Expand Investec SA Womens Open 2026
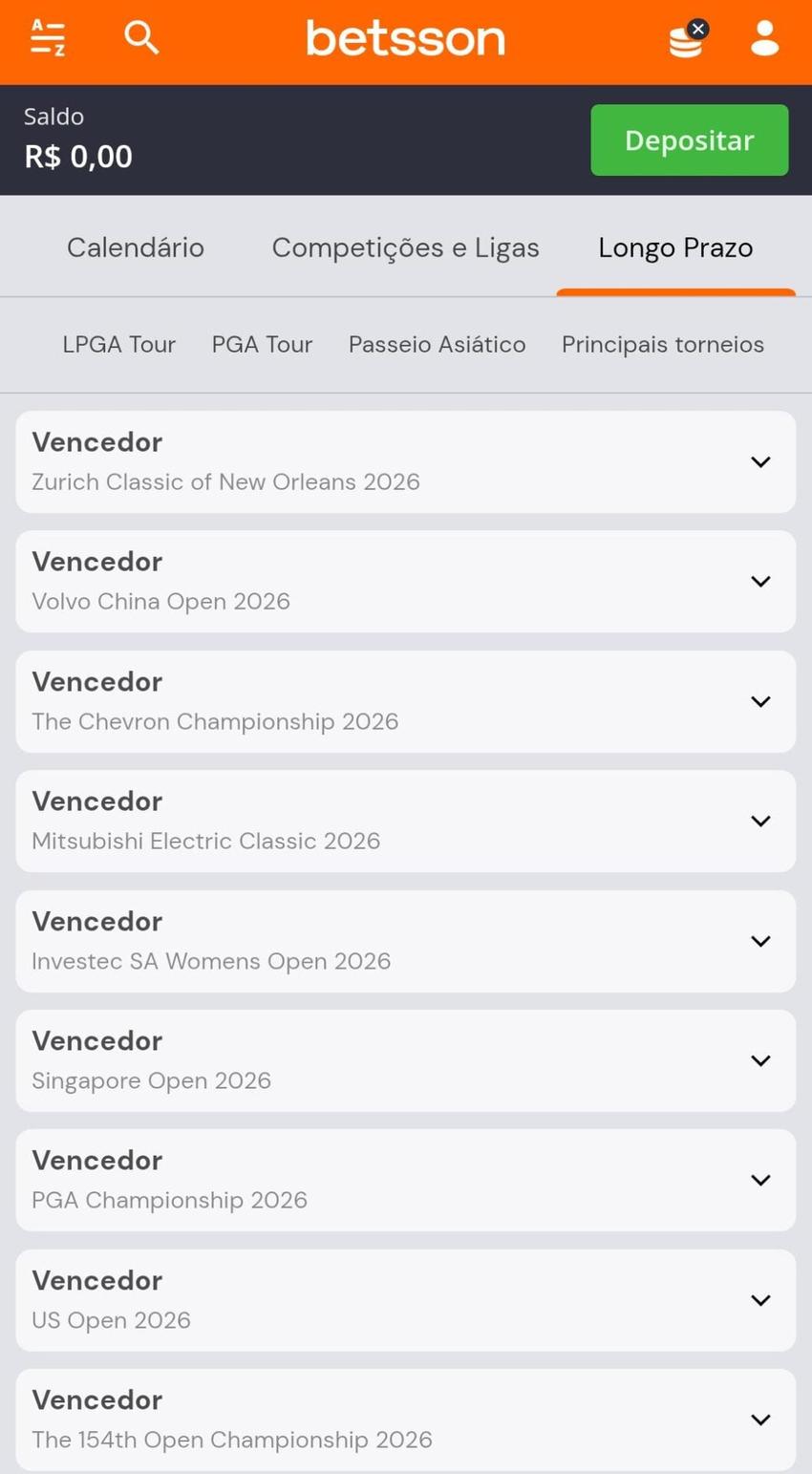 [x=760, y=941]
